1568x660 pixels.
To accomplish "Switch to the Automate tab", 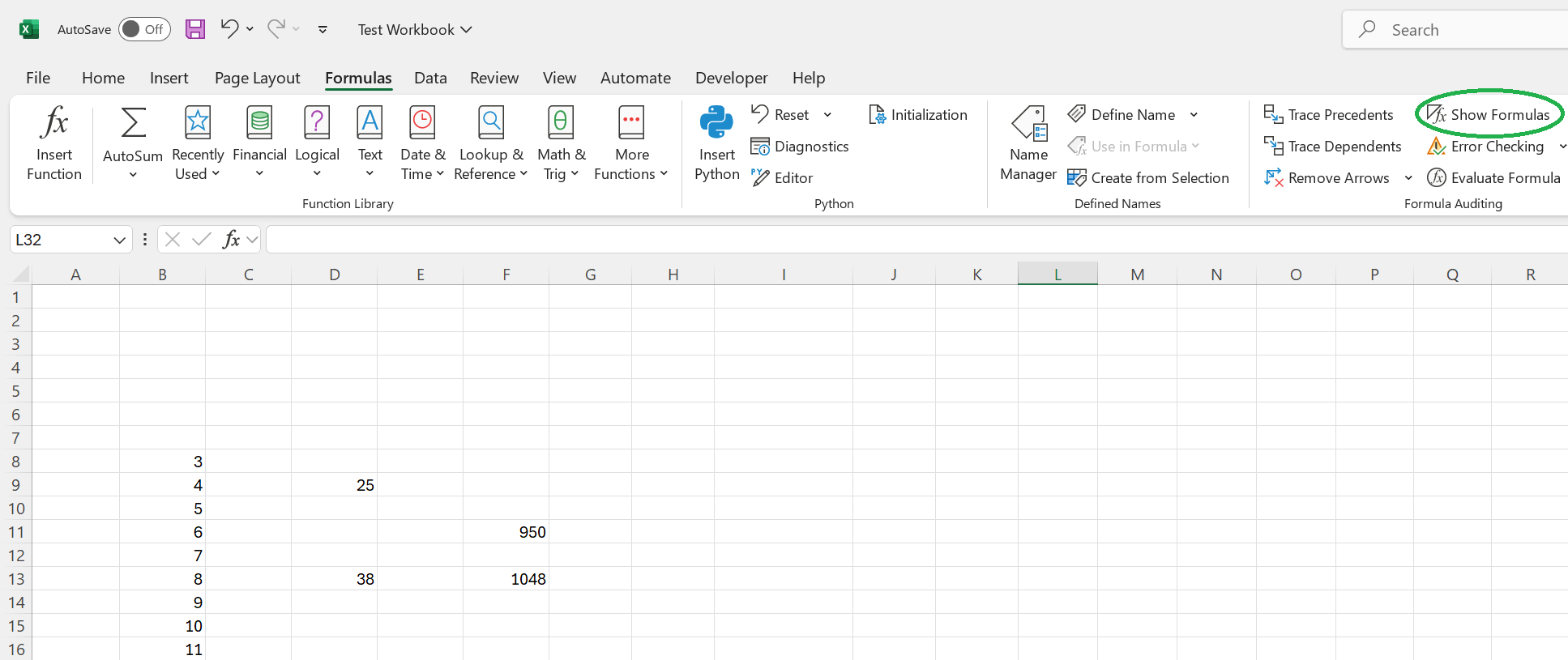I will point(635,78).
